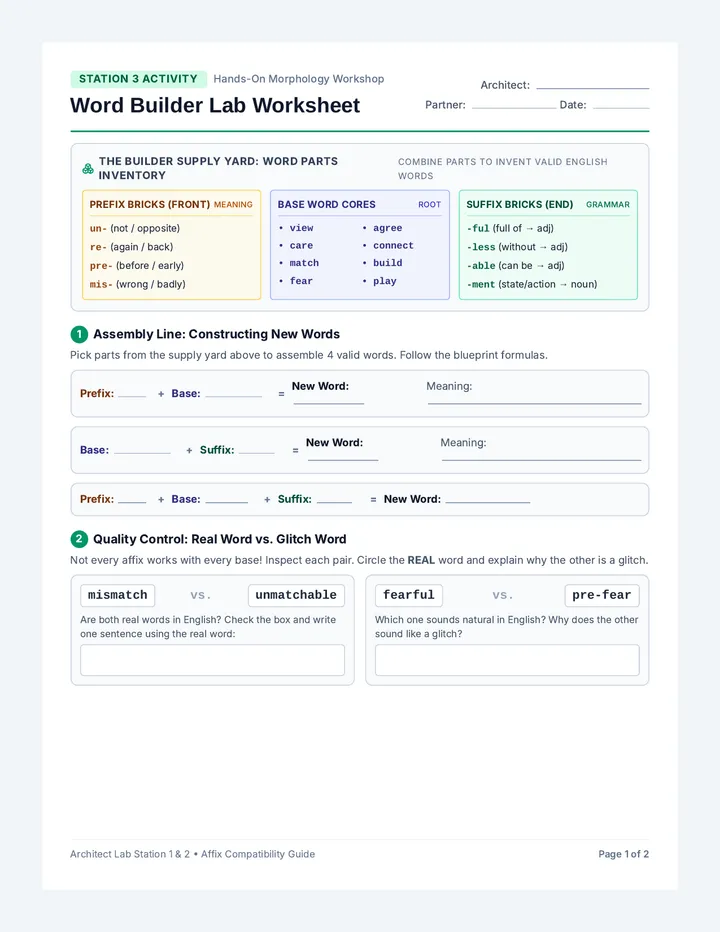Click the GRAMMAR label
This screenshot has width=720, height=932.
pos(608,204)
